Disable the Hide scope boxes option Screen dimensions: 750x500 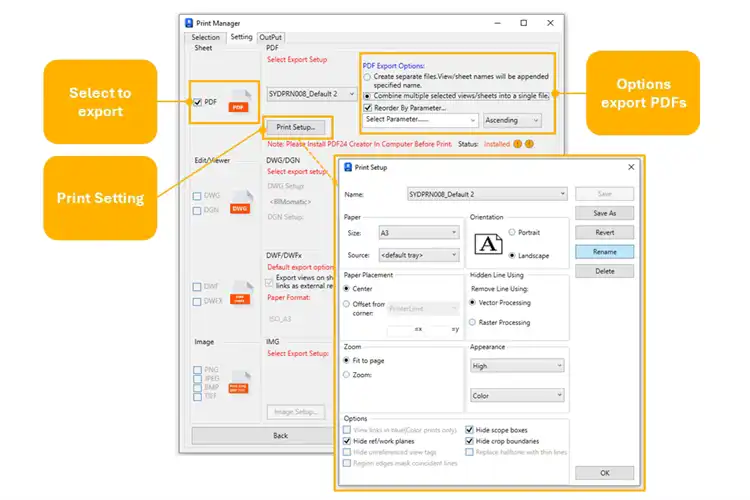(x=468, y=430)
